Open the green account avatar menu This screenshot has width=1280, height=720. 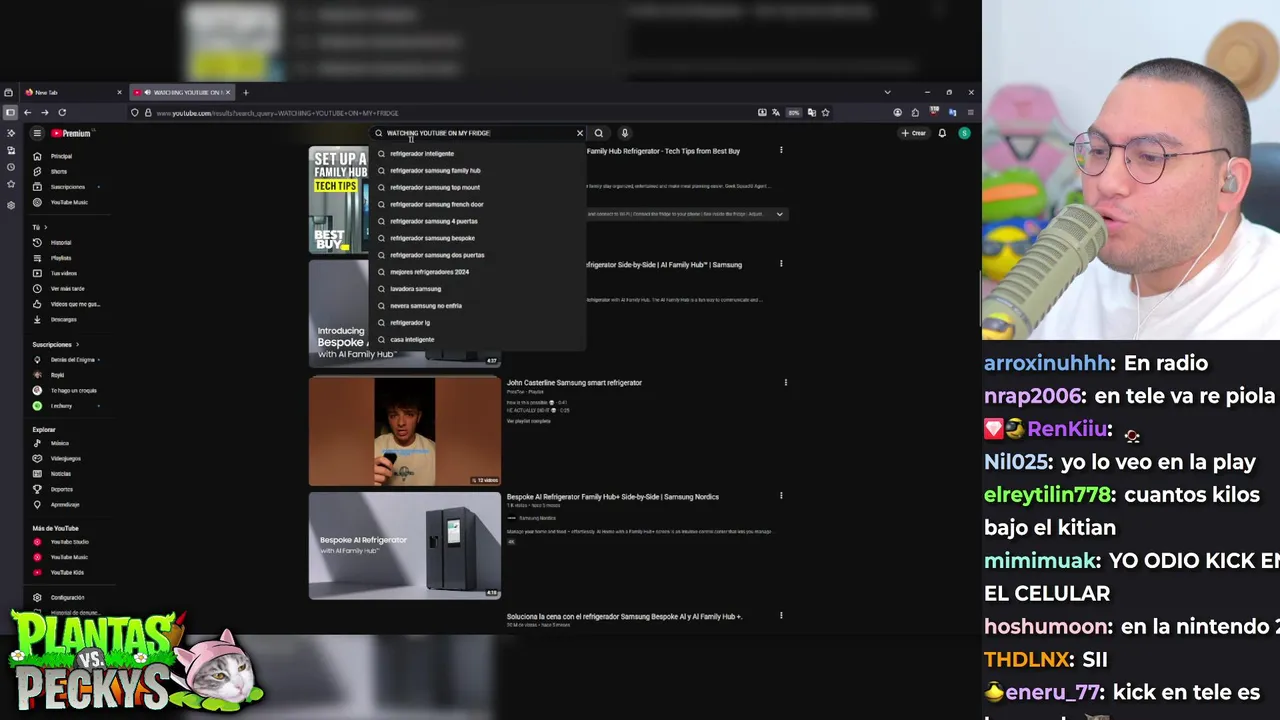coord(964,133)
